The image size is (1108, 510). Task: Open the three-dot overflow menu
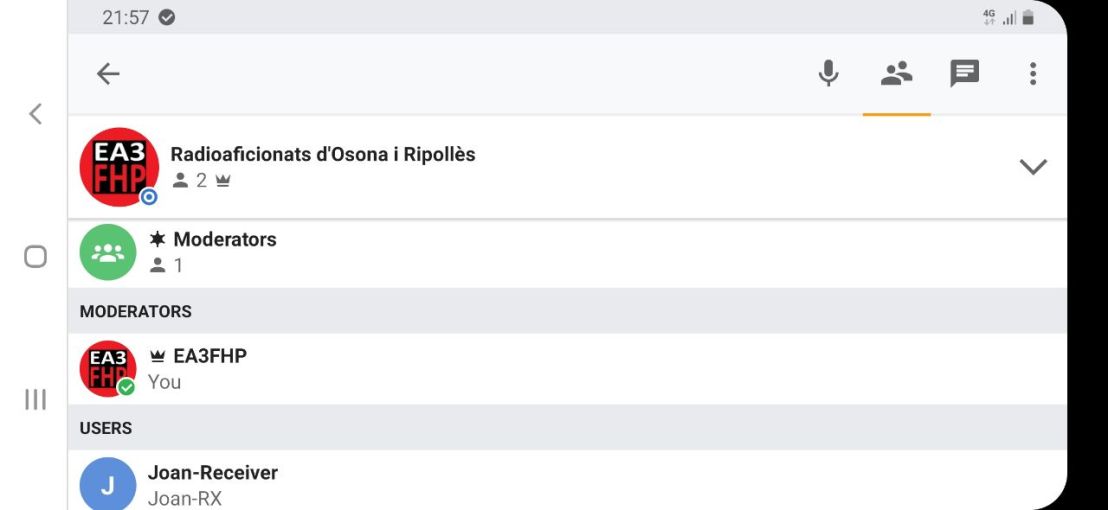[x=1032, y=74]
